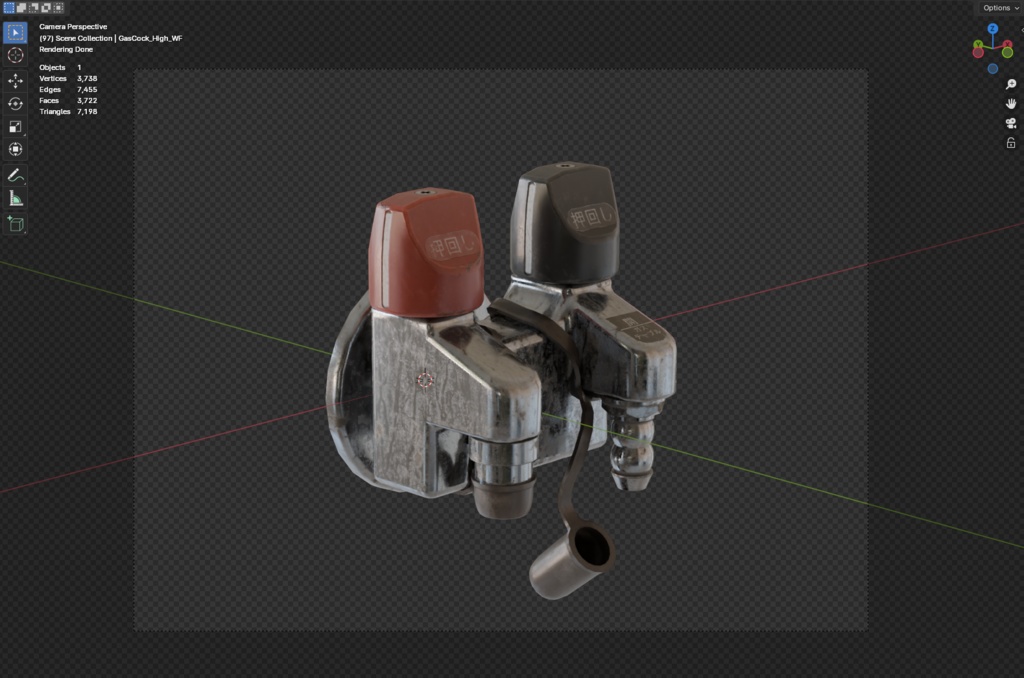Set selection mode to extend
The width and height of the screenshot is (1024, 678).
click(21, 7)
